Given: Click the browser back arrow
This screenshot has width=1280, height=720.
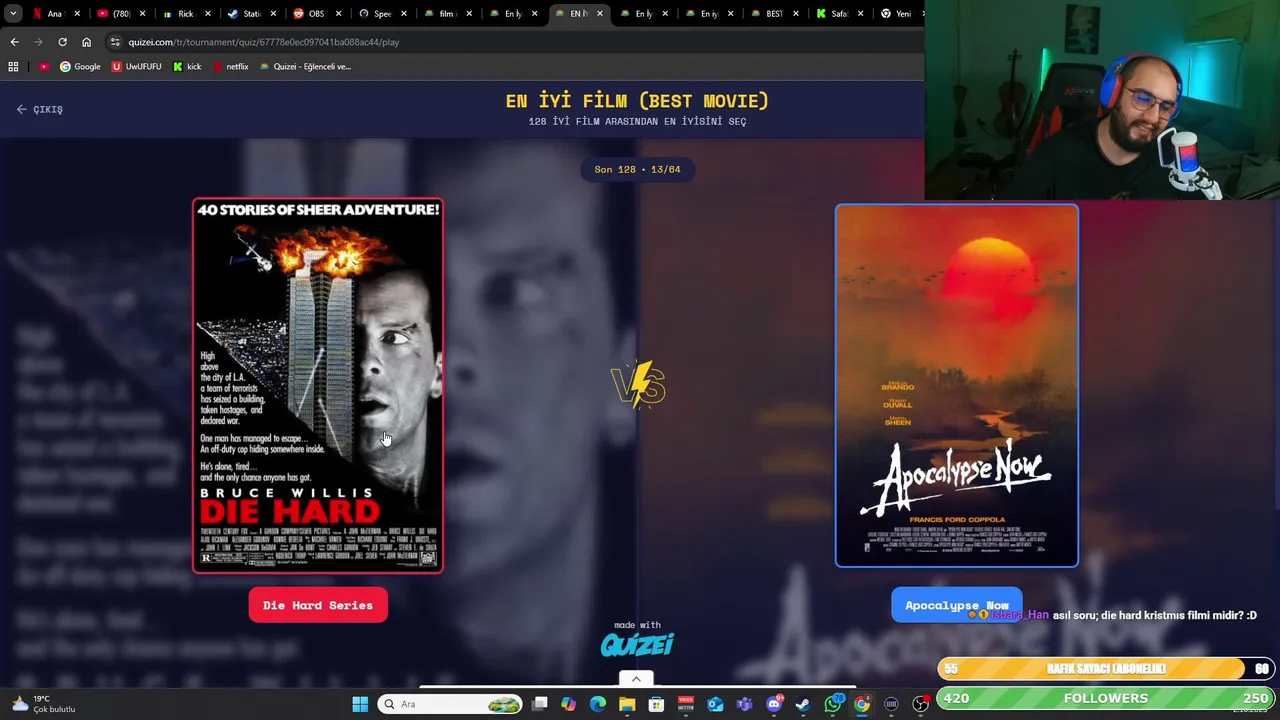Looking at the screenshot, I should pos(14,42).
